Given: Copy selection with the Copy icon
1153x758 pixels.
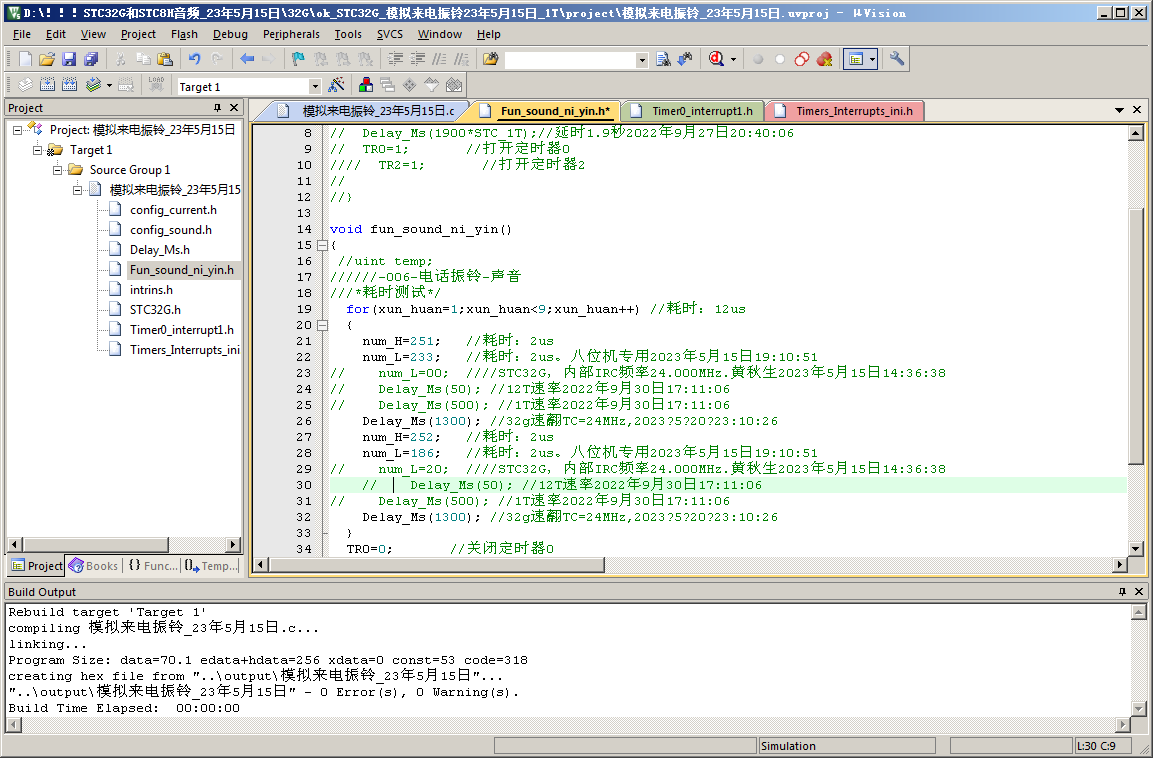Looking at the screenshot, I should pos(143,59).
